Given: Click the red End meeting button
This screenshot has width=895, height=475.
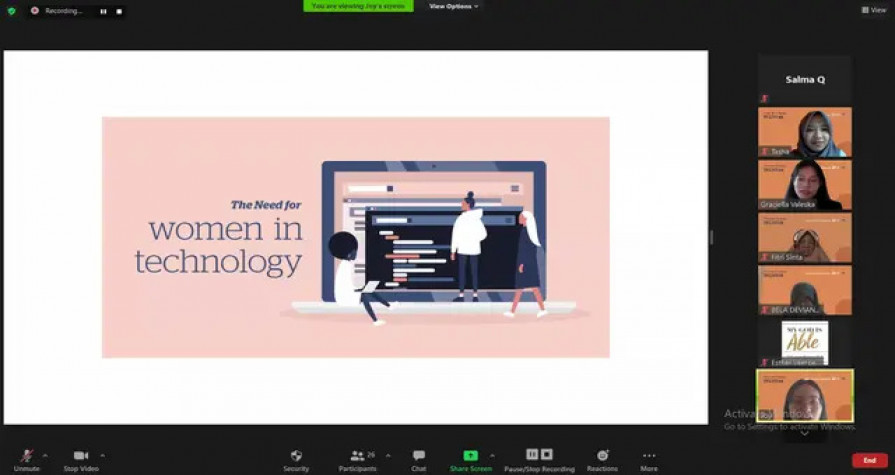Looking at the screenshot, I should point(869,460).
